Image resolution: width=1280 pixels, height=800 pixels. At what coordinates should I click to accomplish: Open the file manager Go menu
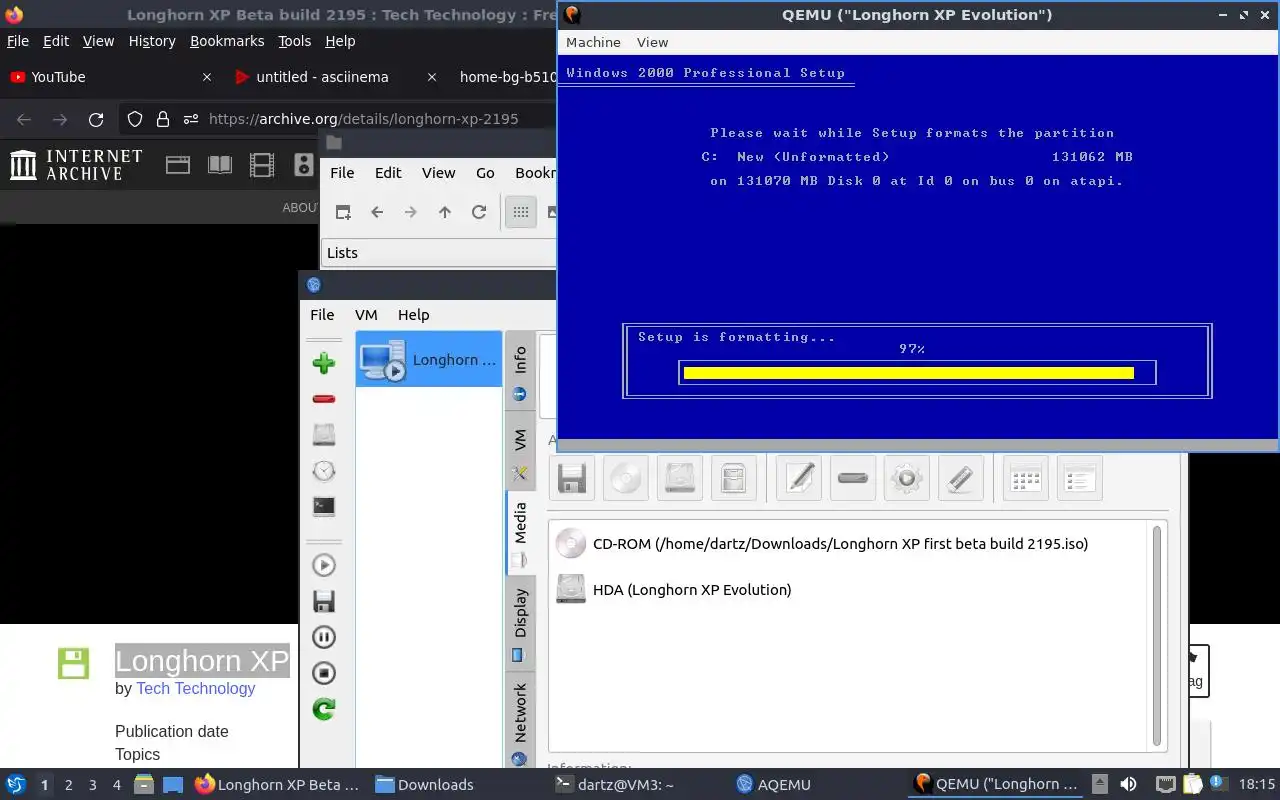pyautogui.click(x=485, y=173)
